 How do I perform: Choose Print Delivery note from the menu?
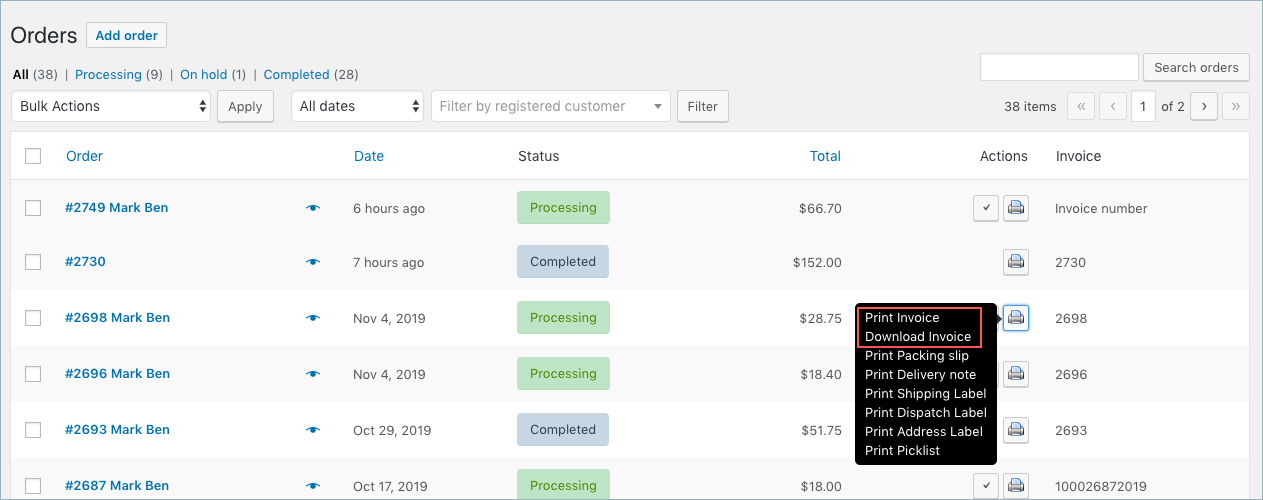pos(920,375)
